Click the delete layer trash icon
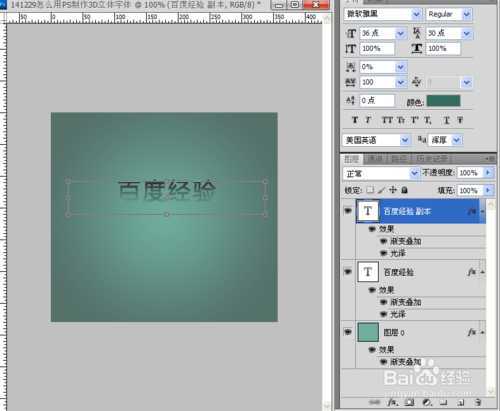 [x=478, y=402]
